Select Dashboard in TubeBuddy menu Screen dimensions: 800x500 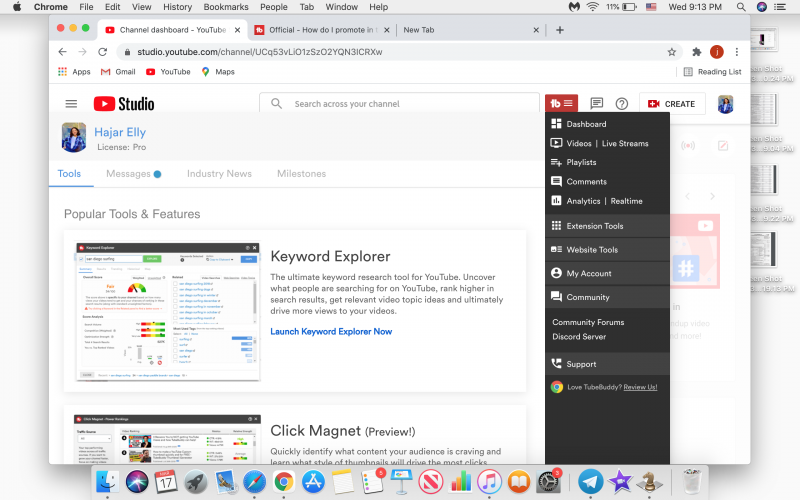[x=586, y=124]
